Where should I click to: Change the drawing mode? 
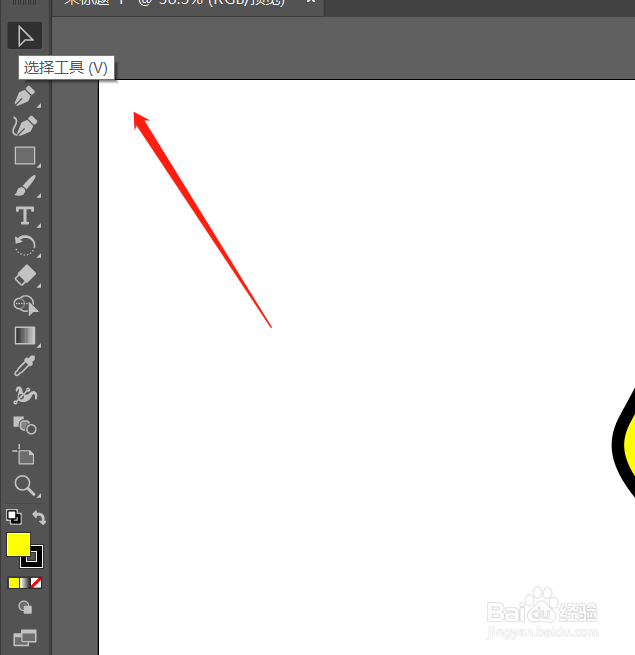tap(25, 607)
